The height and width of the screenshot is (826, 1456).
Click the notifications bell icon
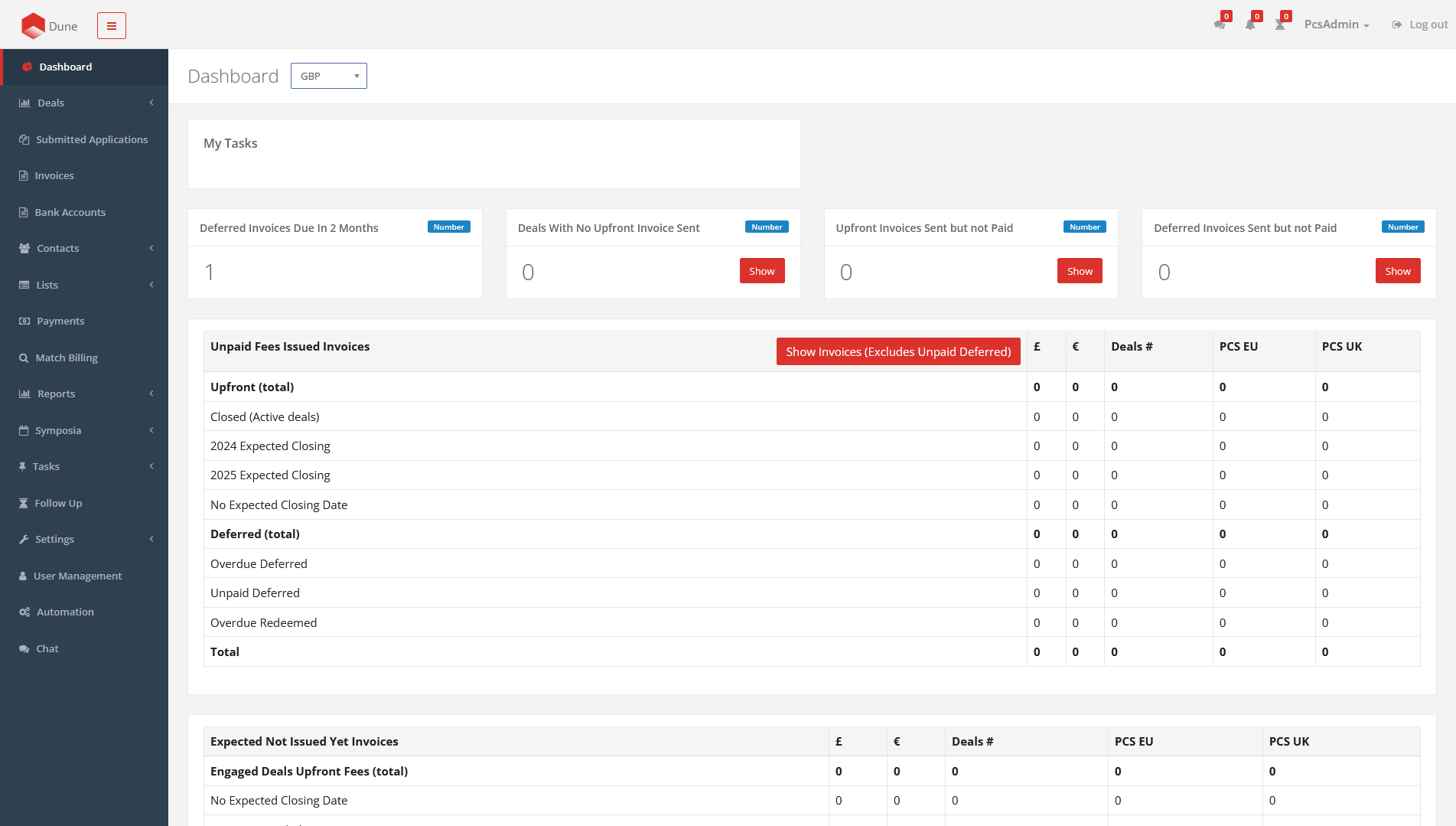(x=1250, y=24)
